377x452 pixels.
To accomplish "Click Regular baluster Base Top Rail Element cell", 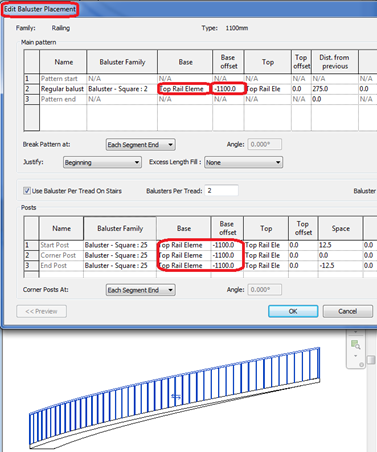I will pos(185,89).
